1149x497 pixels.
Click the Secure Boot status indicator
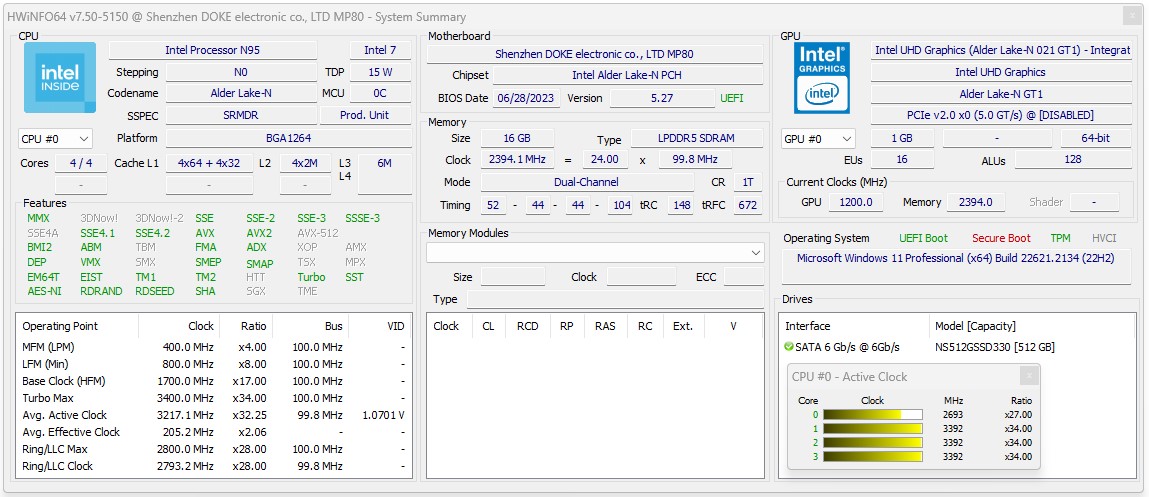1001,238
